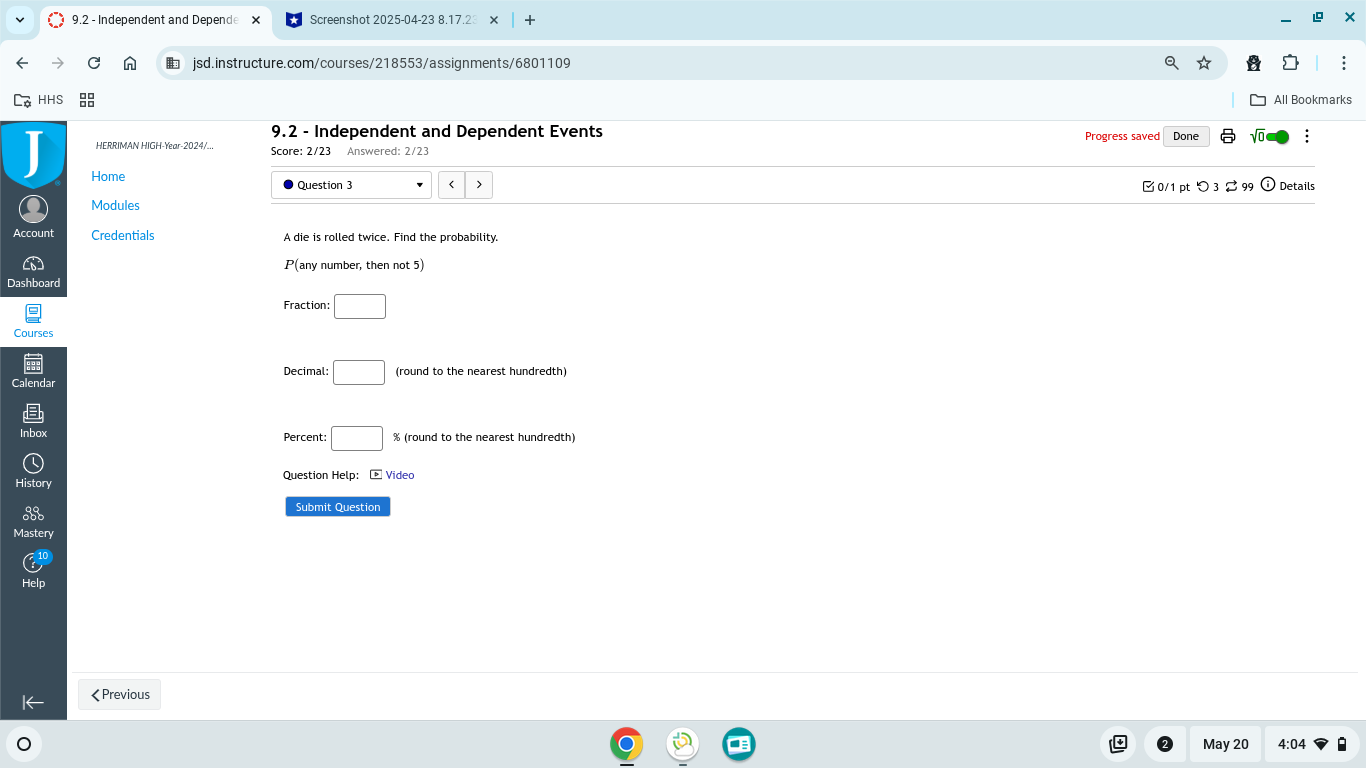The height and width of the screenshot is (768, 1366).
Task: Open the HHS bookmarks folder
Action: point(39,100)
